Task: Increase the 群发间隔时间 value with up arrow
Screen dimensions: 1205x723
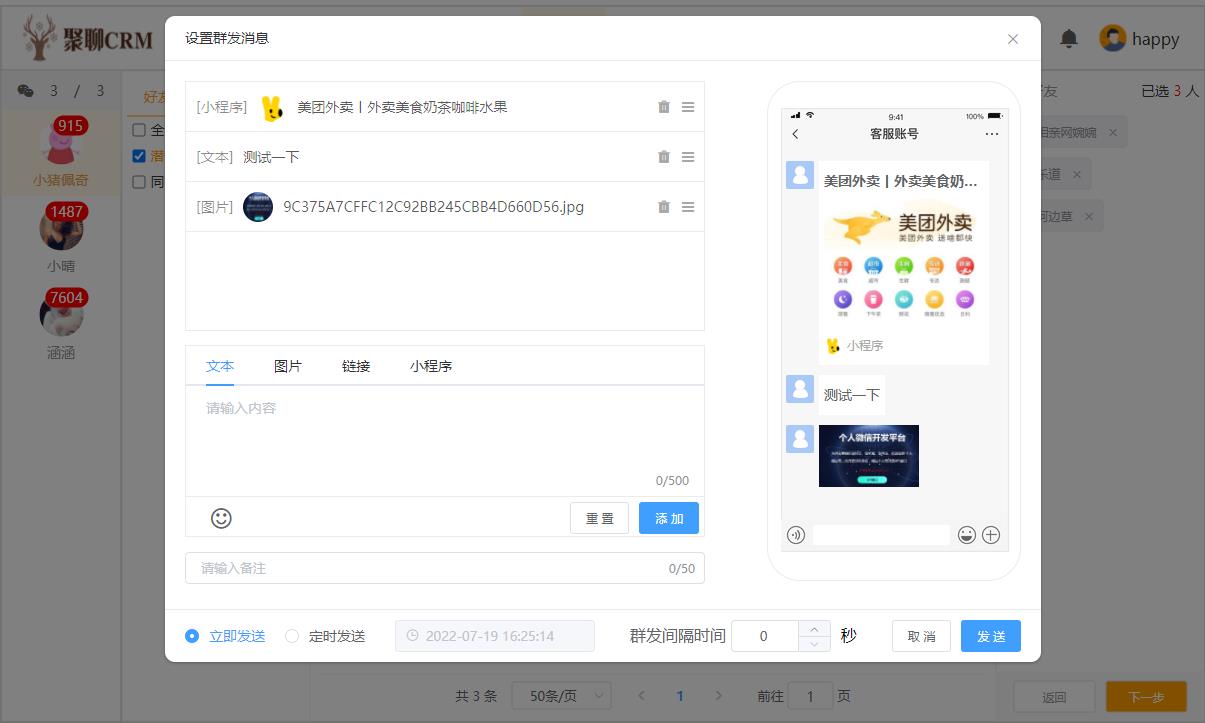Action: point(814,629)
